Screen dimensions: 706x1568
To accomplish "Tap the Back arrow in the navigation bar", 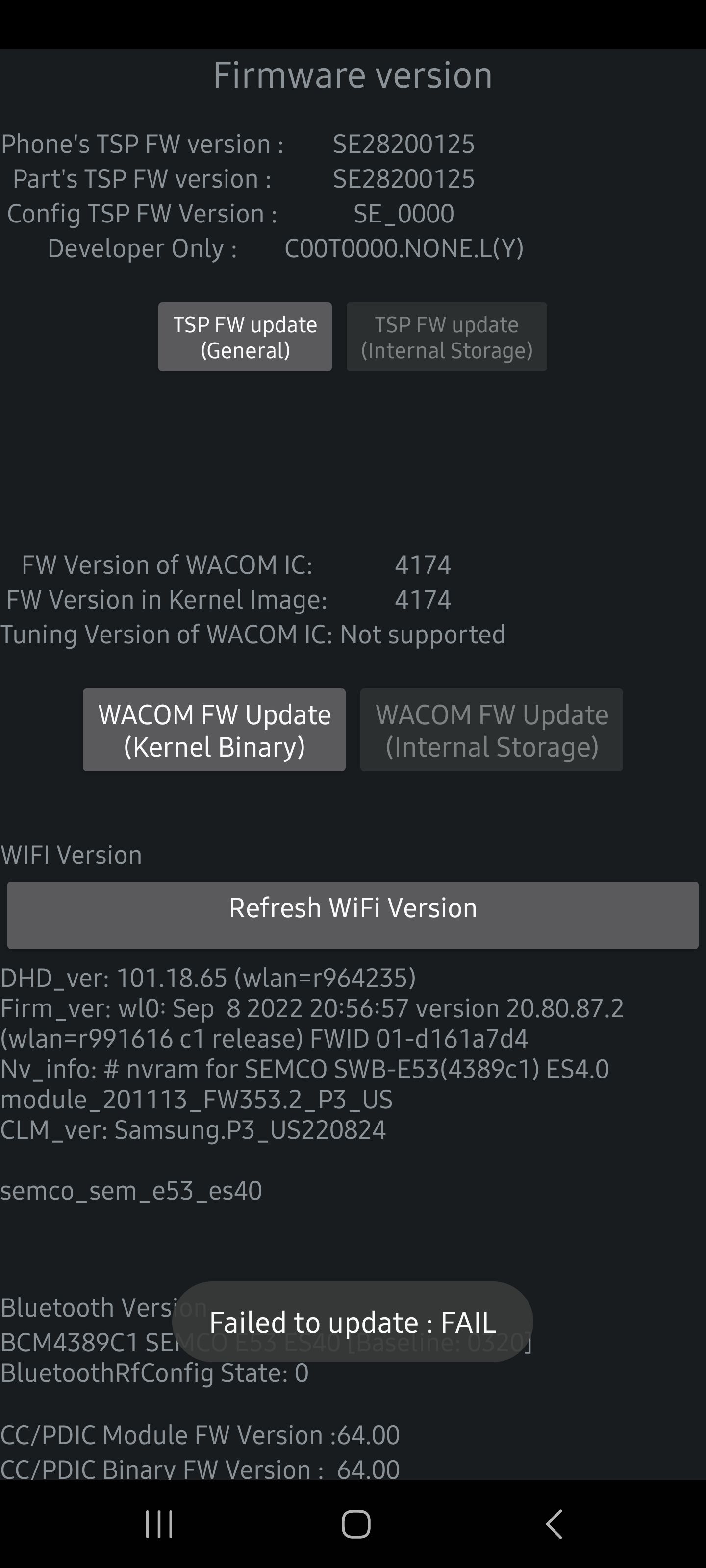I will (552, 1524).
